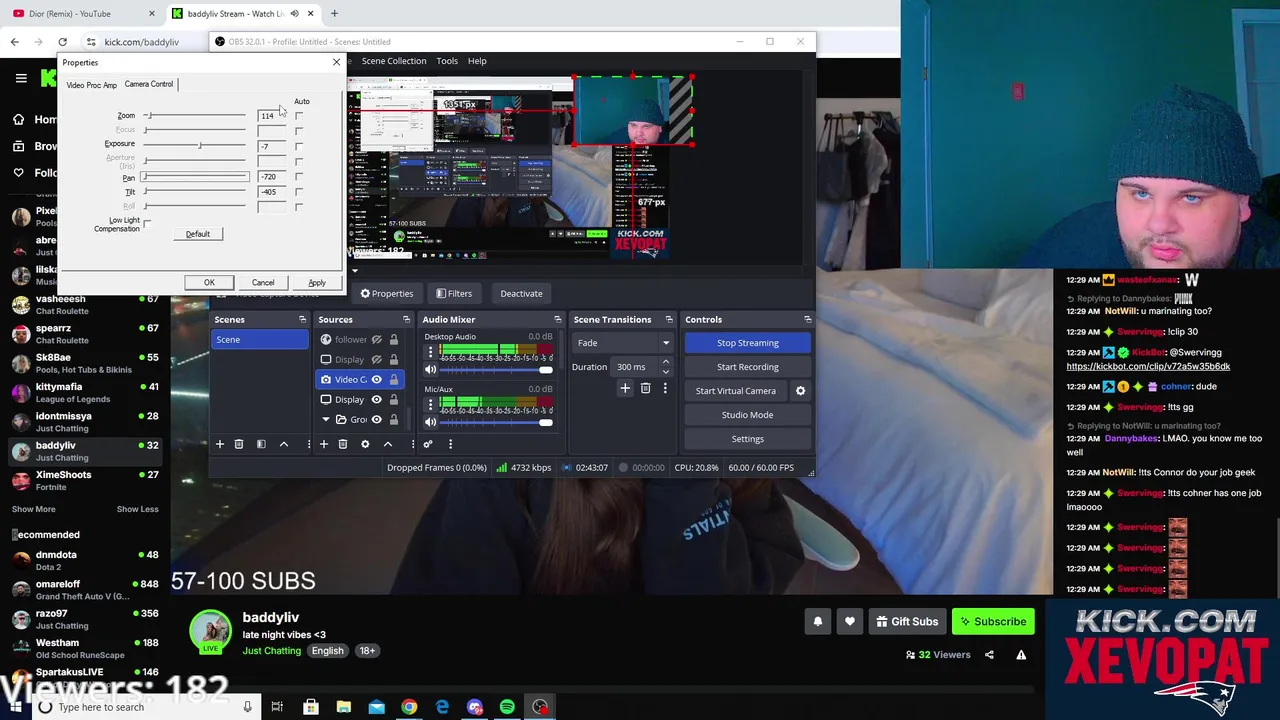
Task: Move source up arrow in Sources toolbar
Action: [x=388, y=444]
